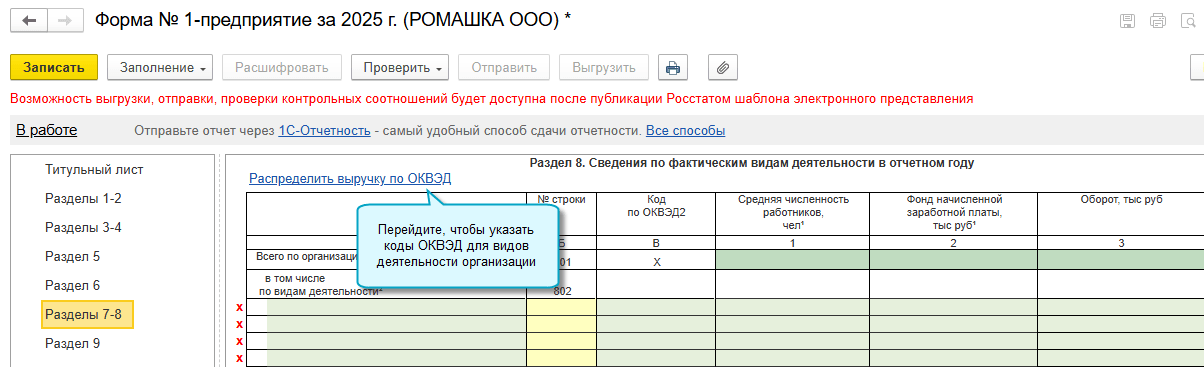The height and width of the screenshot is (367, 1204).
Task: Click the save diskette icon top right
Action: (1128, 20)
